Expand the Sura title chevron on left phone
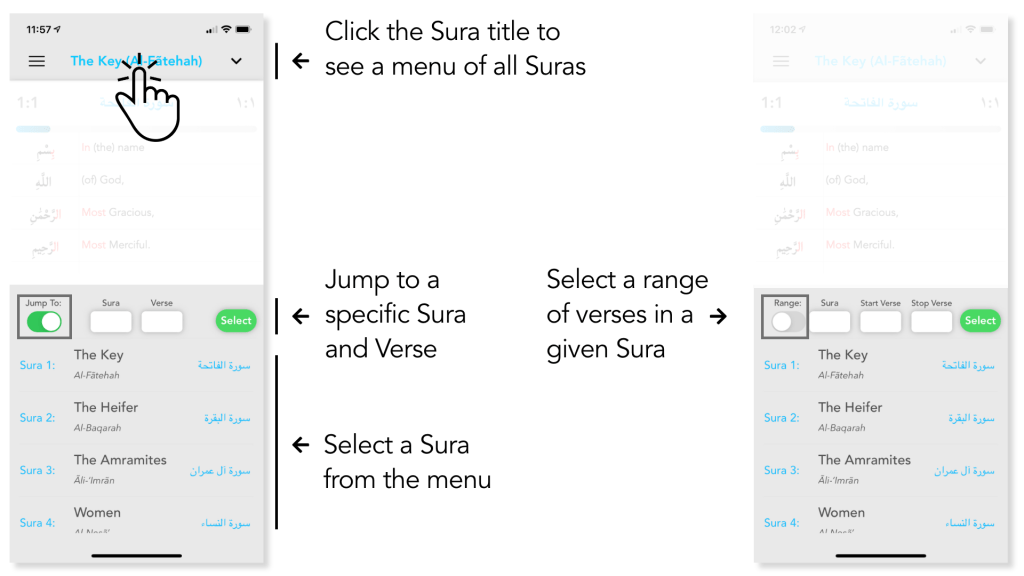 click(x=236, y=61)
